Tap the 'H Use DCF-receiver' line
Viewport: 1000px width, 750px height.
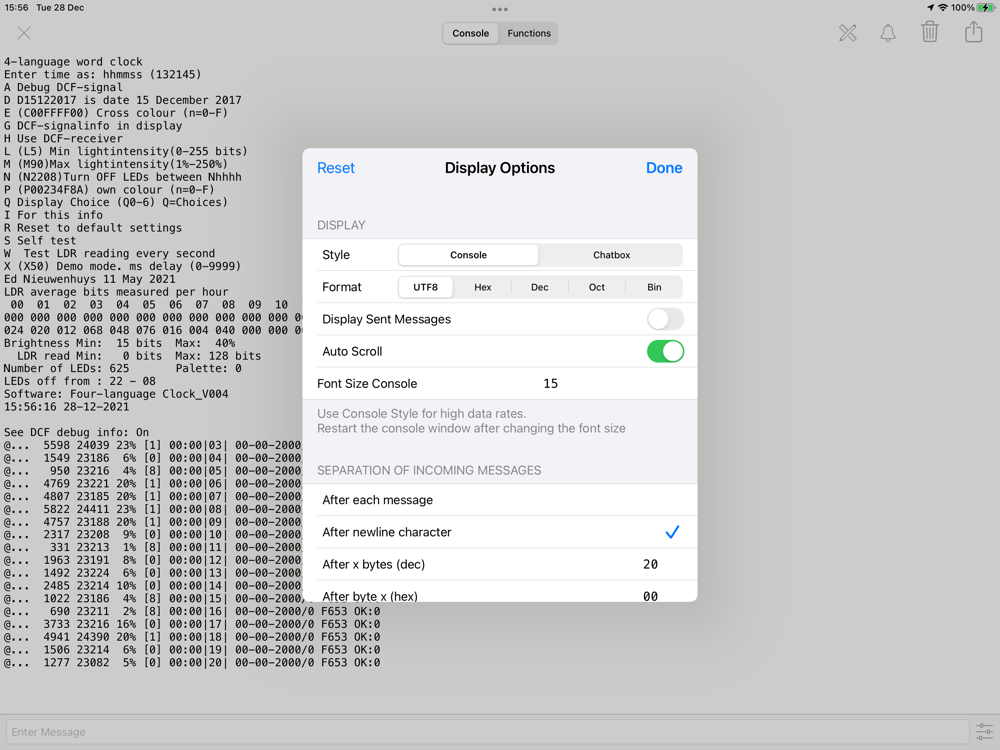point(63,138)
